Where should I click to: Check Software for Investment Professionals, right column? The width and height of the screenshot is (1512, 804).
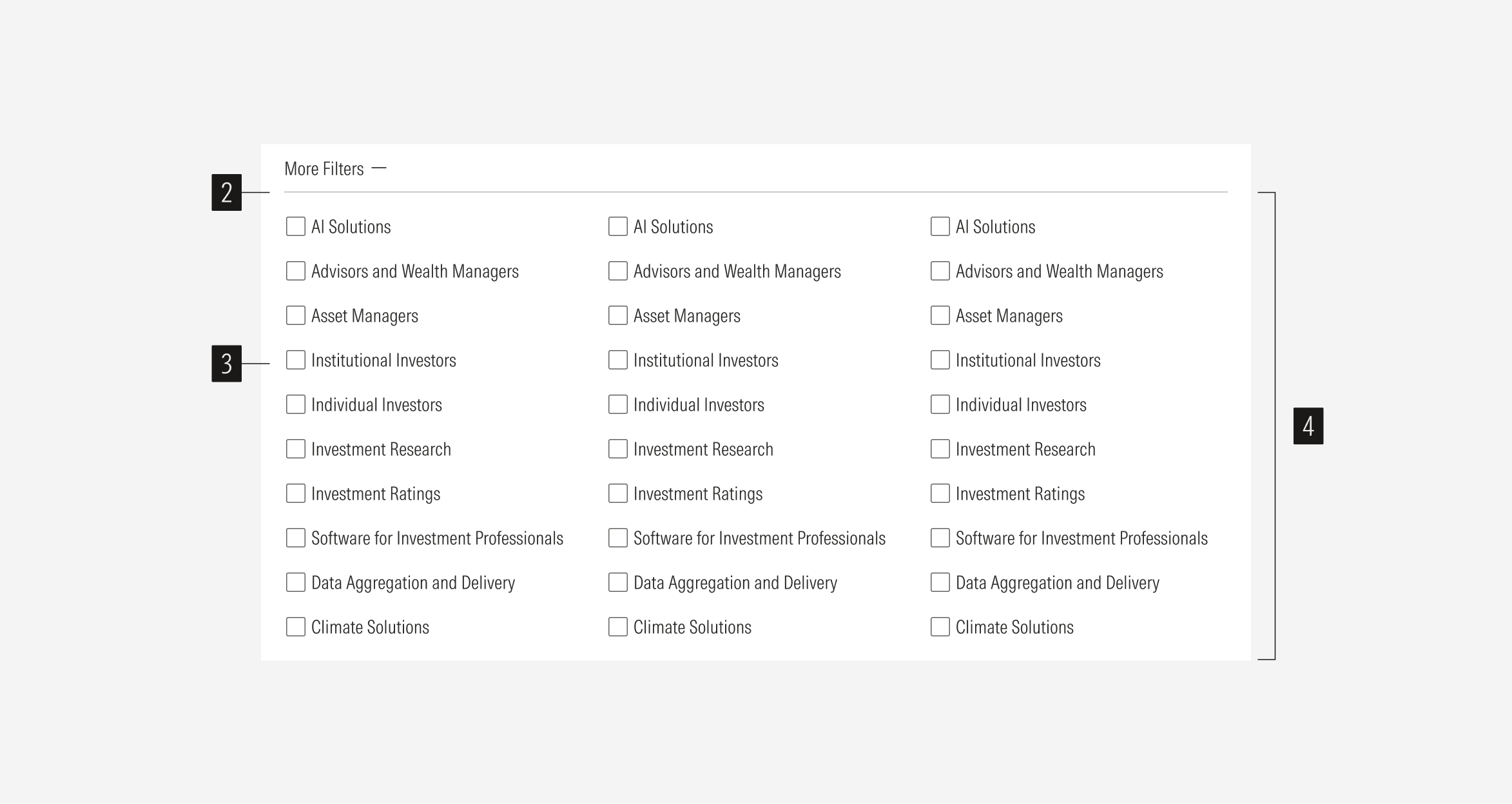point(940,538)
